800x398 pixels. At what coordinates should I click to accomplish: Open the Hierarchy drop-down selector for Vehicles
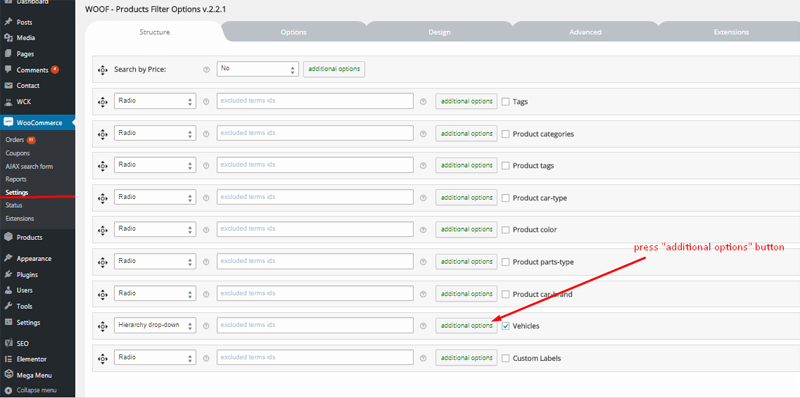pos(155,325)
